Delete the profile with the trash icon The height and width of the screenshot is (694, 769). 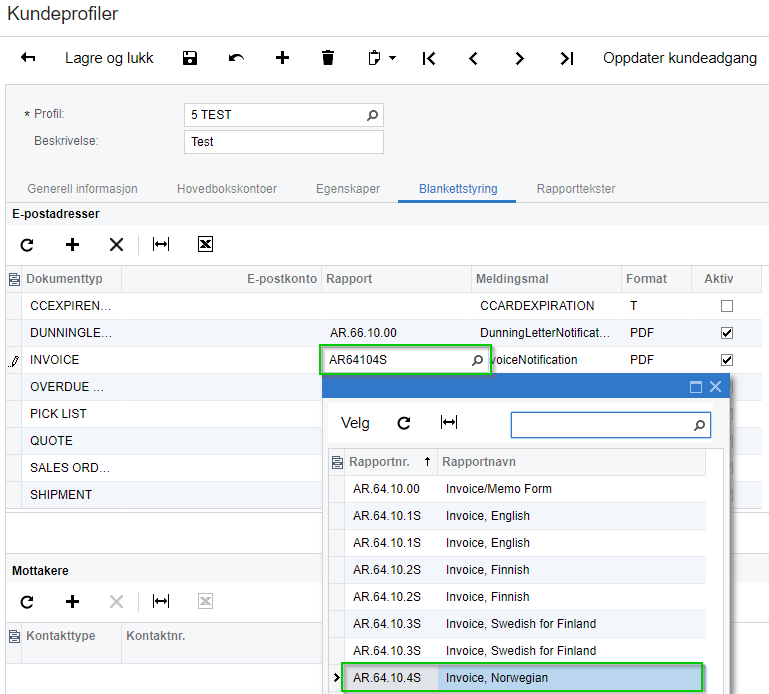pos(328,58)
